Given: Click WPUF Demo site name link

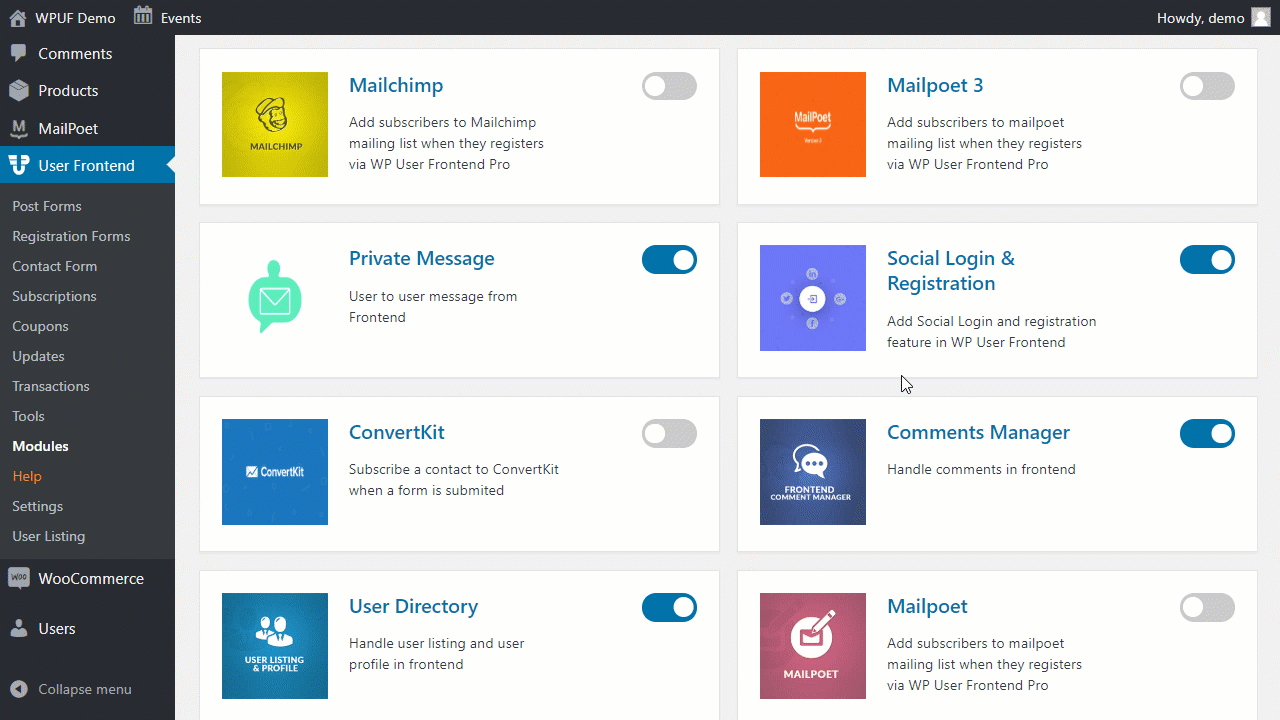Looking at the screenshot, I should click(75, 18).
